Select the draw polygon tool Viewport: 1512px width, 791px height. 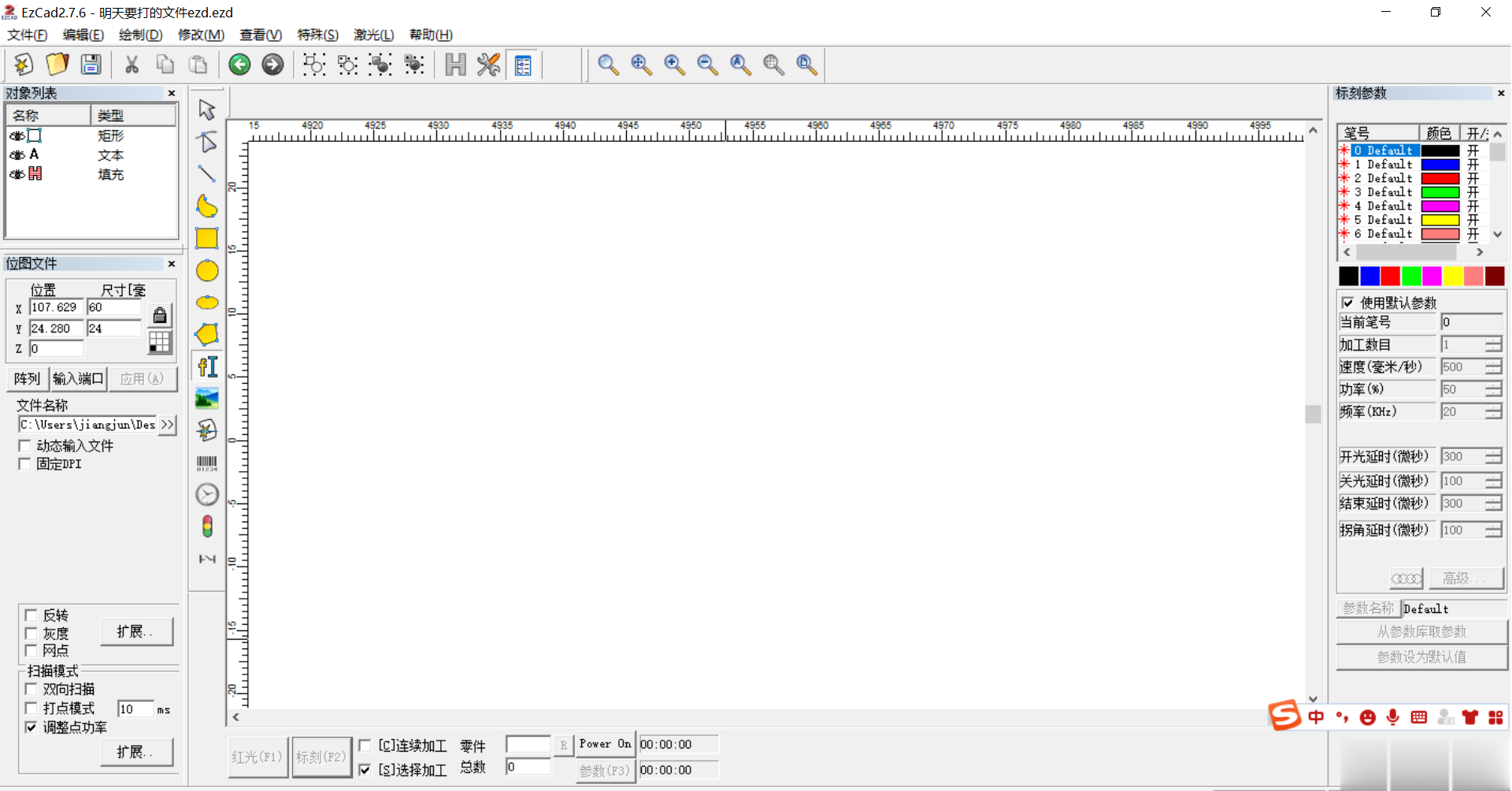pyautogui.click(x=207, y=334)
